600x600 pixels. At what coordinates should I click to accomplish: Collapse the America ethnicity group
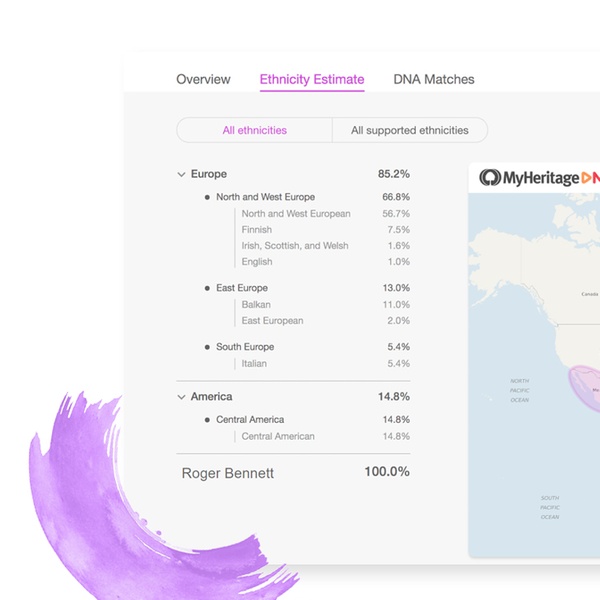(x=181, y=397)
